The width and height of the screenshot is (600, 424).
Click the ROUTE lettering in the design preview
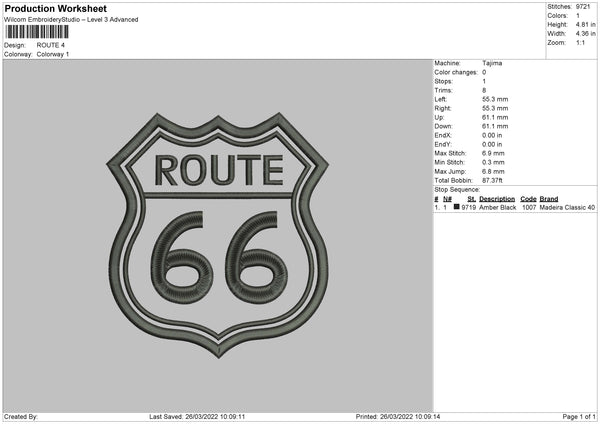219,171
